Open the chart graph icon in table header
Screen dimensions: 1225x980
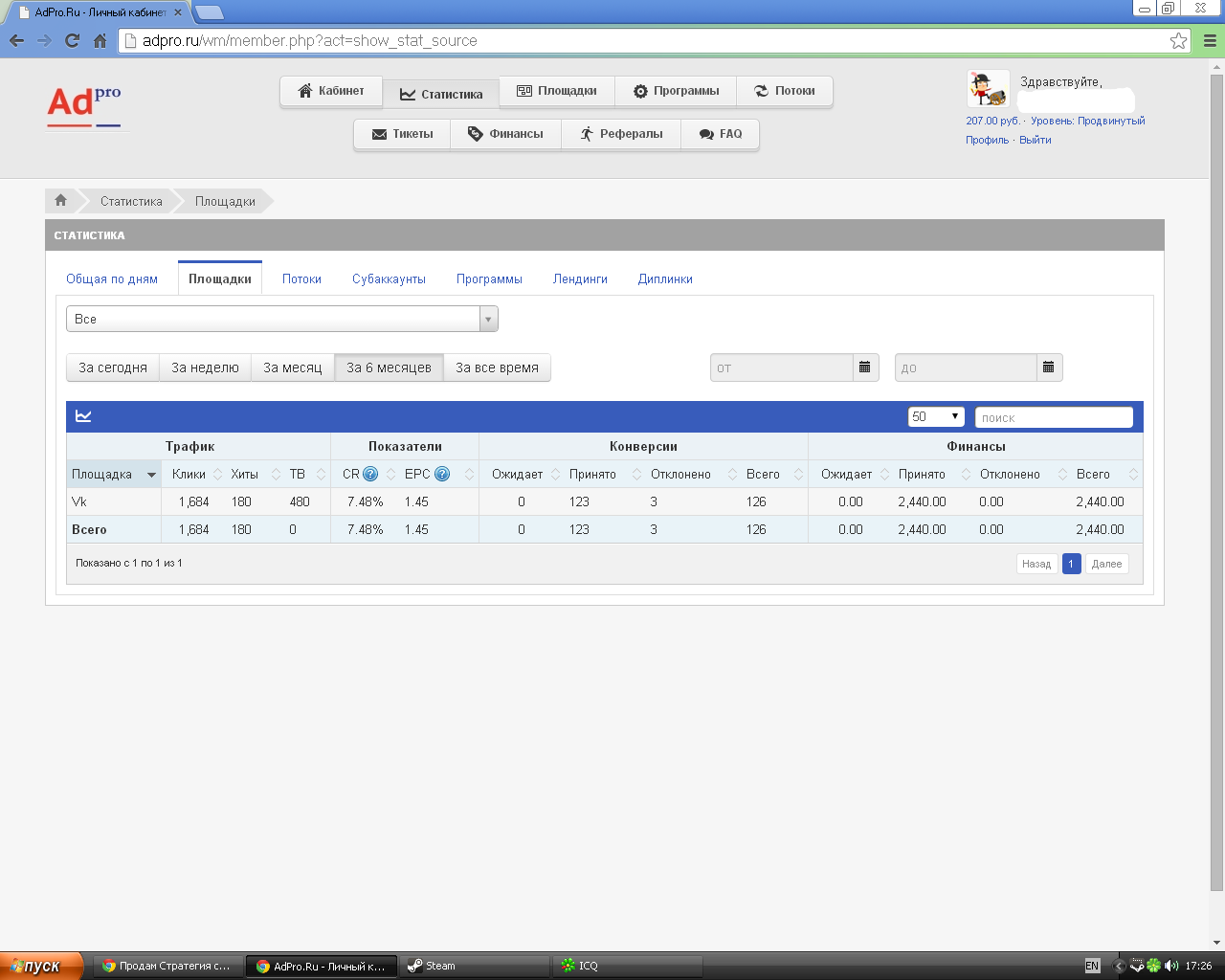83,416
